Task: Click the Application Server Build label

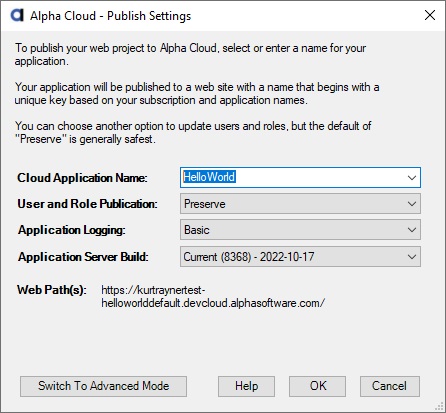Action: coord(83,257)
